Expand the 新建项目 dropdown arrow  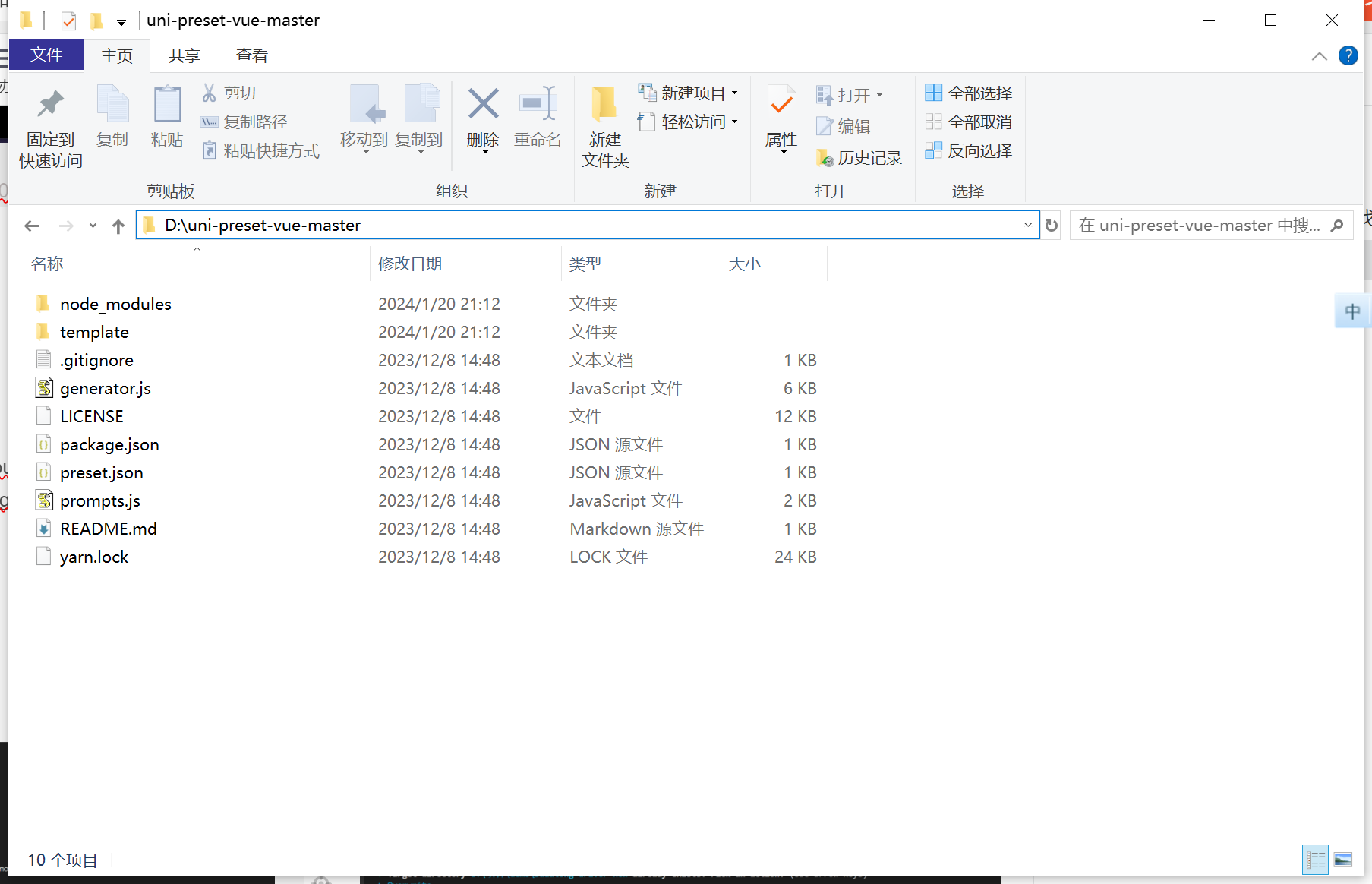pos(735,93)
